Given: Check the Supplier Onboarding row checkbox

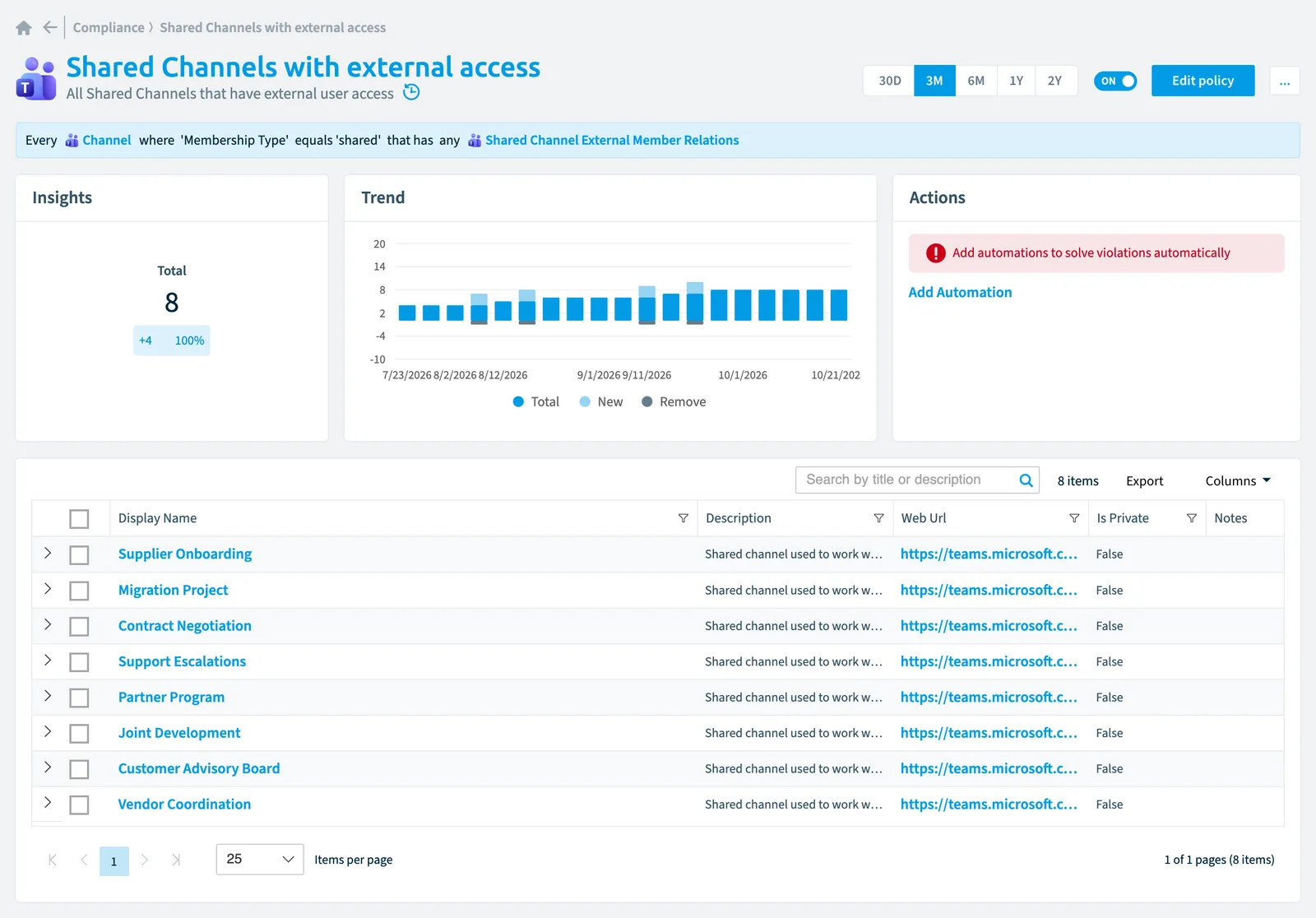Looking at the screenshot, I should pos(79,555).
